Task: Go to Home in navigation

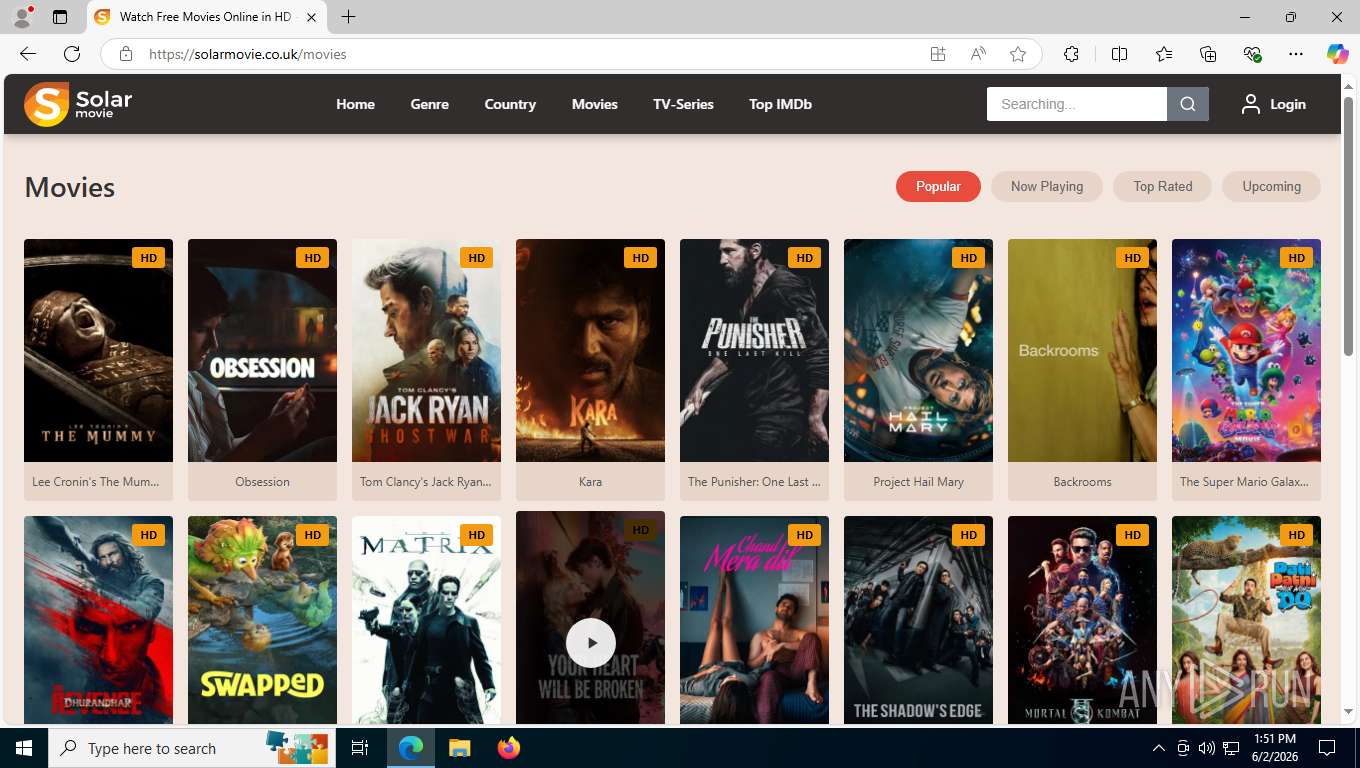Action: [x=355, y=104]
